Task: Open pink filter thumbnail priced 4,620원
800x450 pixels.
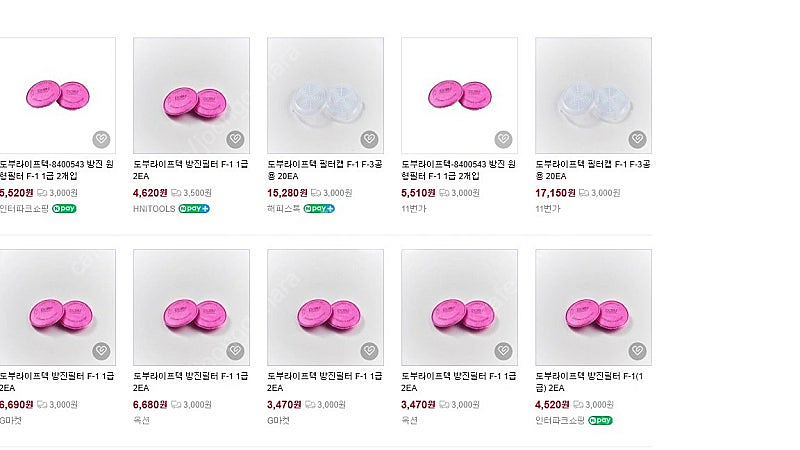Action: pyautogui.click(x=191, y=95)
